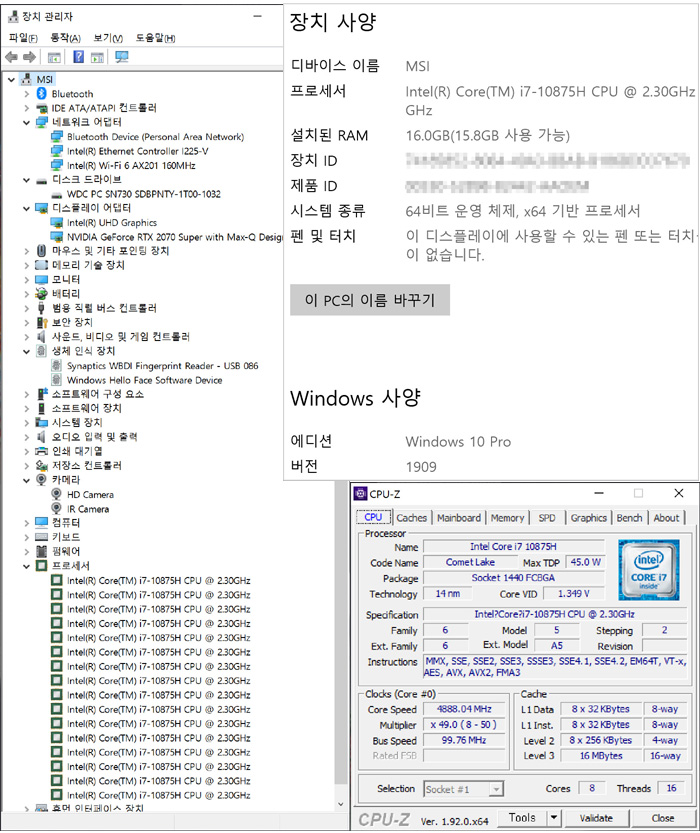Image resolution: width=700 pixels, height=833 pixels.
Task: Expand the 범용 직렬 버스 컨트롤러 category
Action: pyautogui.click(x=26, y=308)
